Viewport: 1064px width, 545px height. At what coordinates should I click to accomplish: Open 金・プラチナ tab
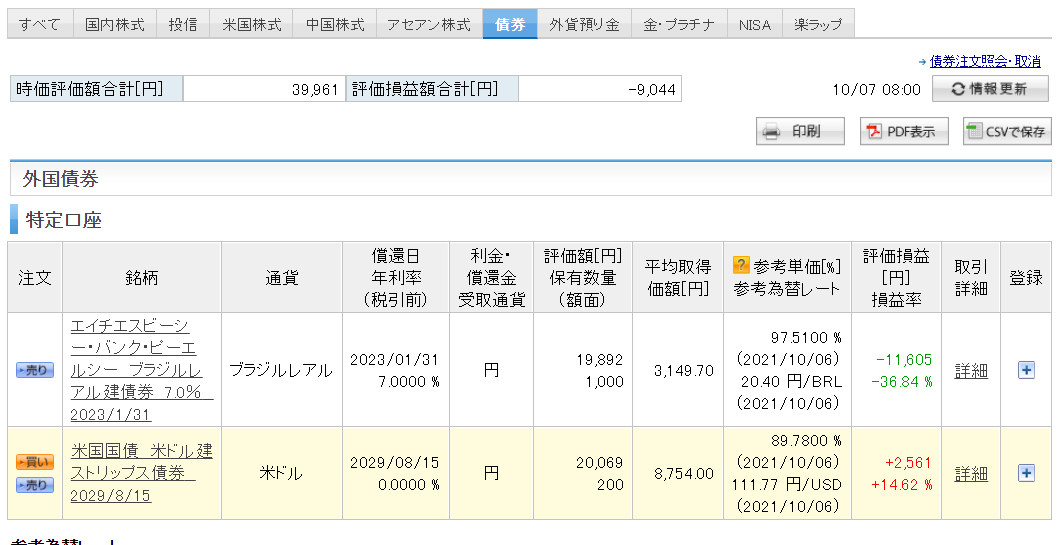[x=679, y=24]
